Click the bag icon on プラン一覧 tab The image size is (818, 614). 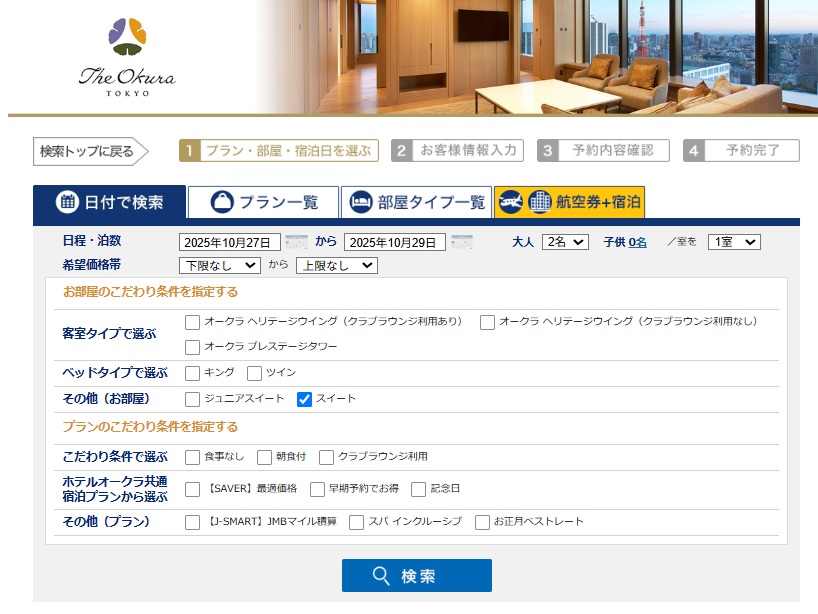(222, 202)
